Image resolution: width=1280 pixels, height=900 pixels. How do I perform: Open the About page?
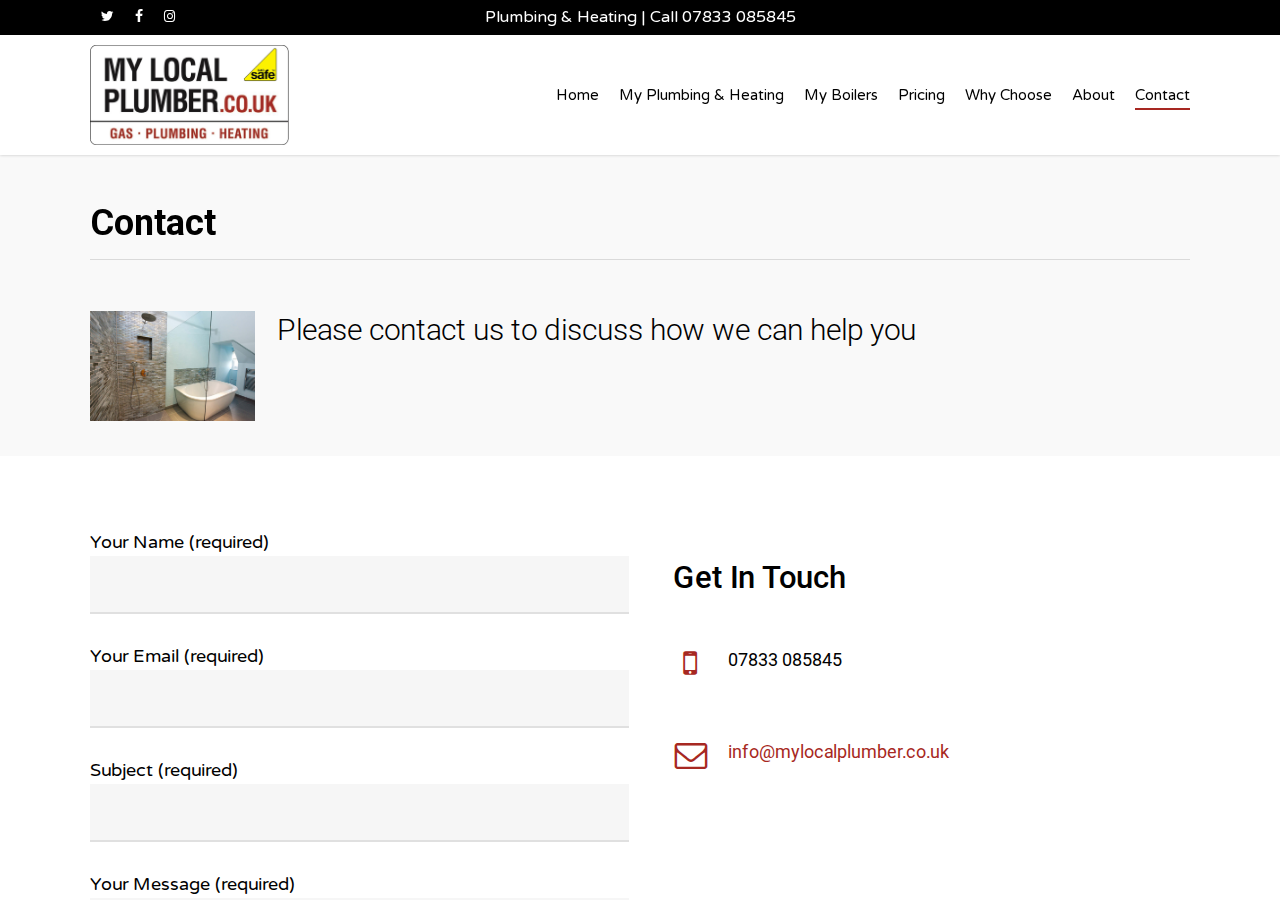[1093, 95]
